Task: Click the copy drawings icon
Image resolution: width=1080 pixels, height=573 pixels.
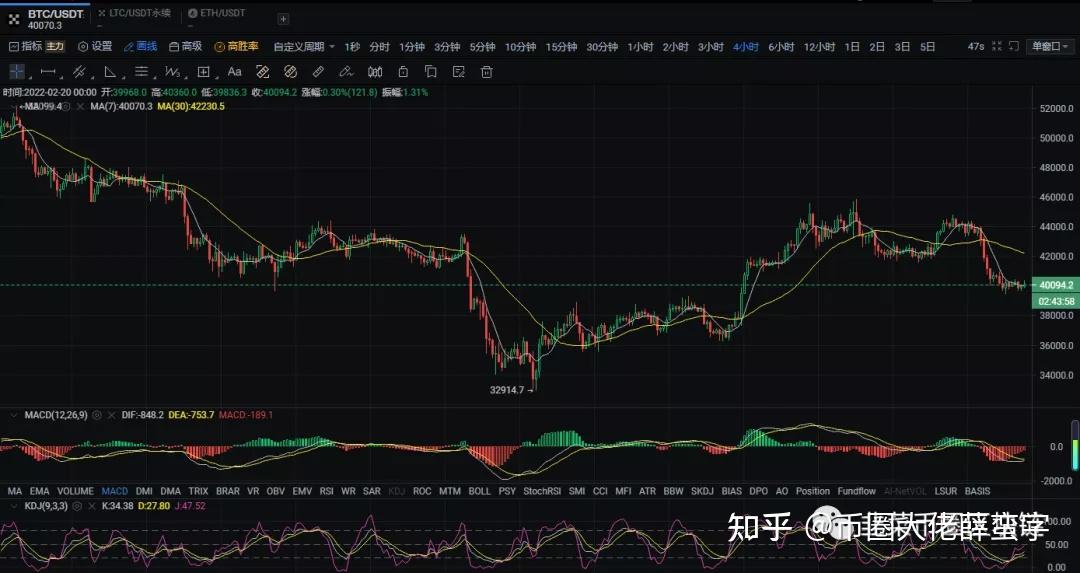Action: 430,72
